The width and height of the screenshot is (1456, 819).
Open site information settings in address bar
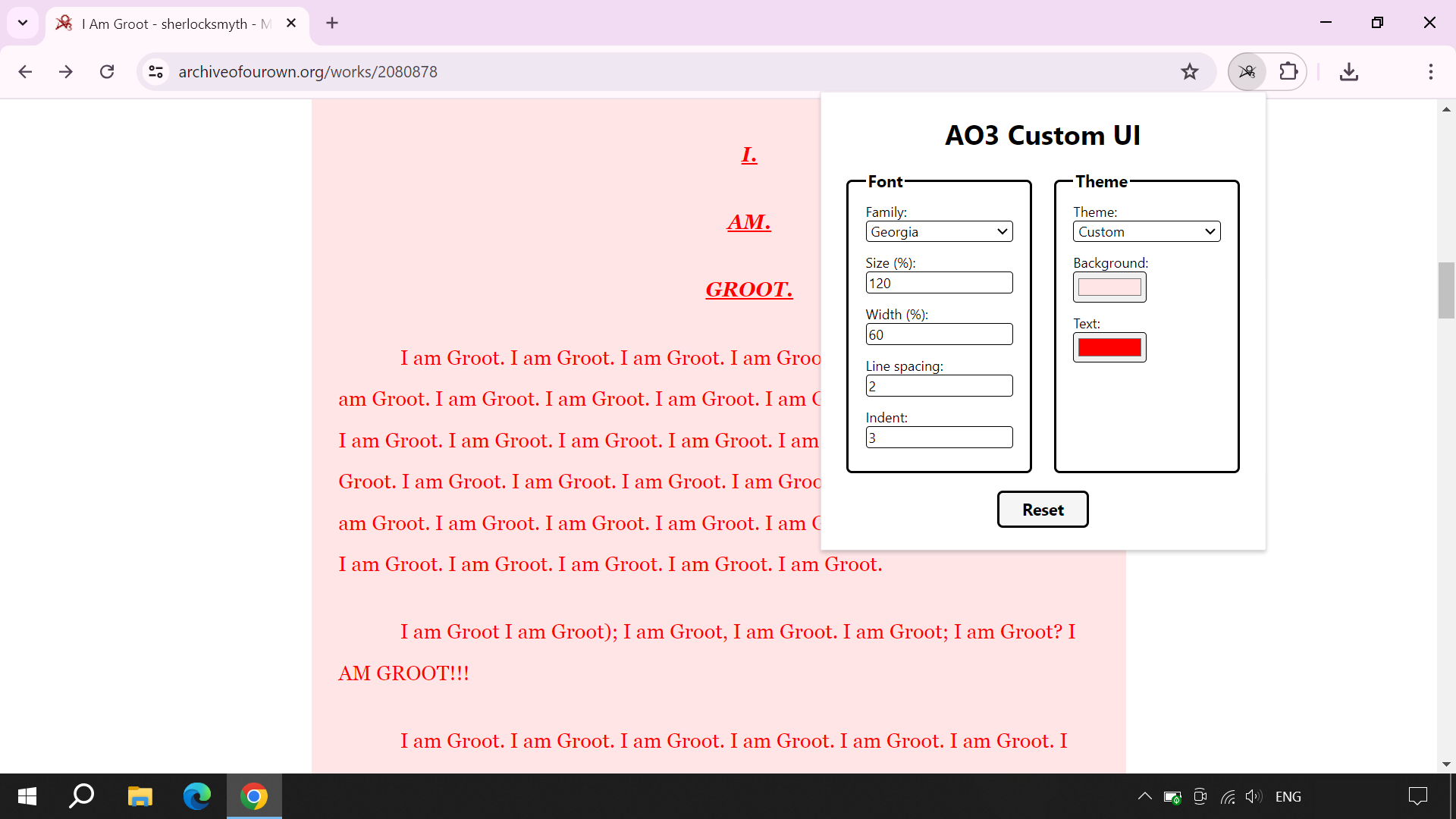[x=155, y=71]
